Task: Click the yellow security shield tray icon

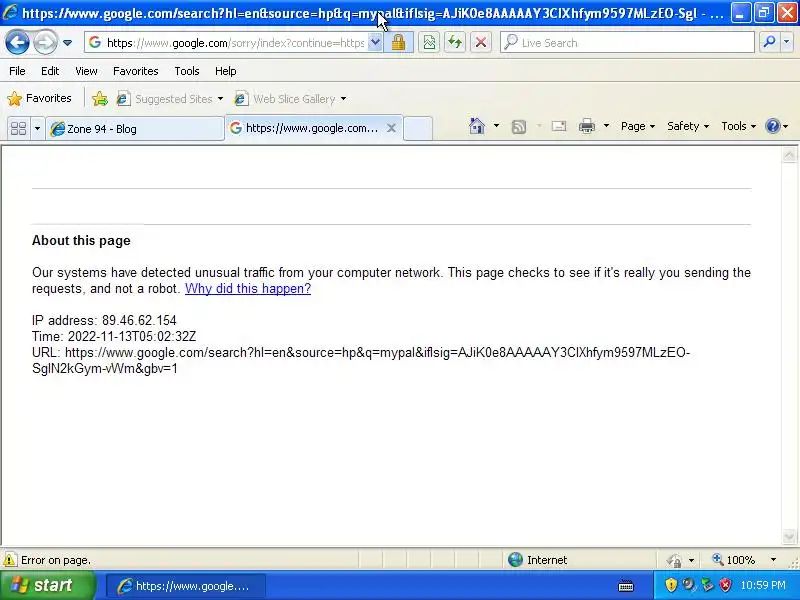Action: (x=671, y=585)
